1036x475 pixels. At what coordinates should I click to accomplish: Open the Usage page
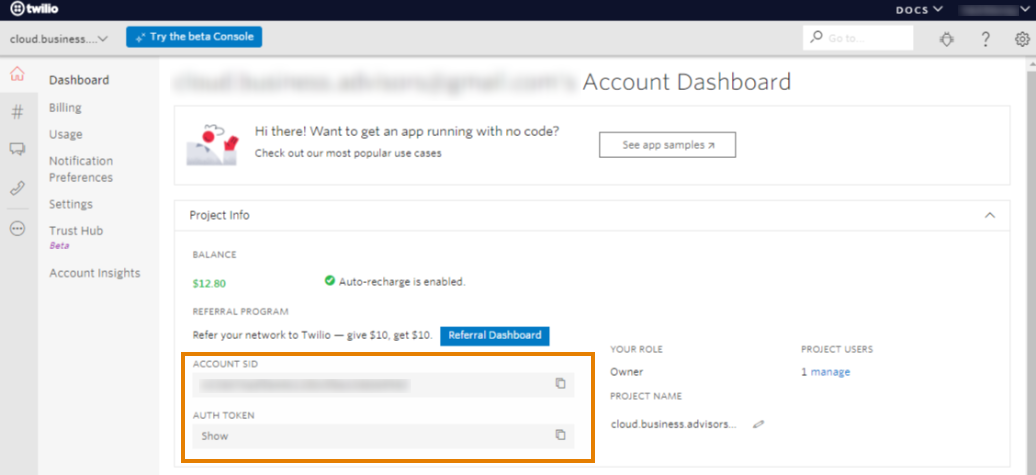point(65,135)
